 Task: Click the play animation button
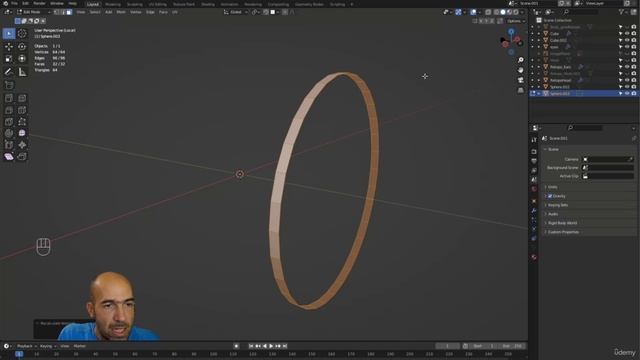click(x=271, y=346)
